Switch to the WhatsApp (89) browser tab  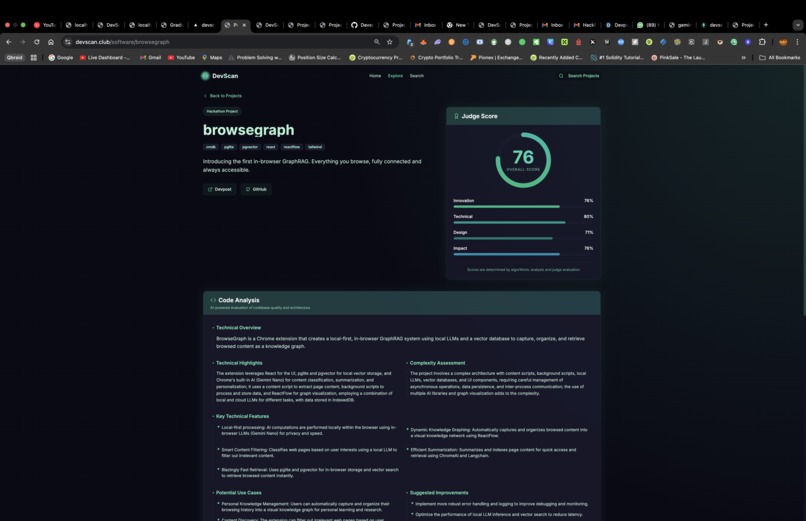(648, 25)
